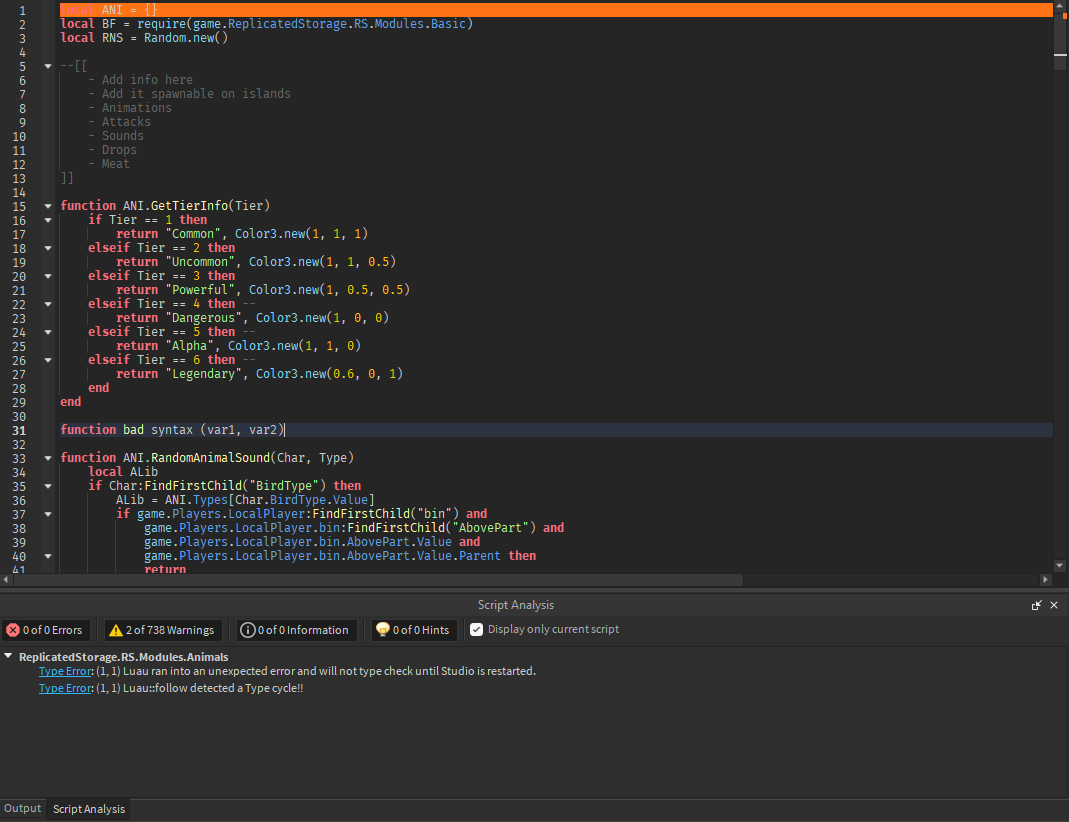Close the Script Analysis panel

[1054, 605]
